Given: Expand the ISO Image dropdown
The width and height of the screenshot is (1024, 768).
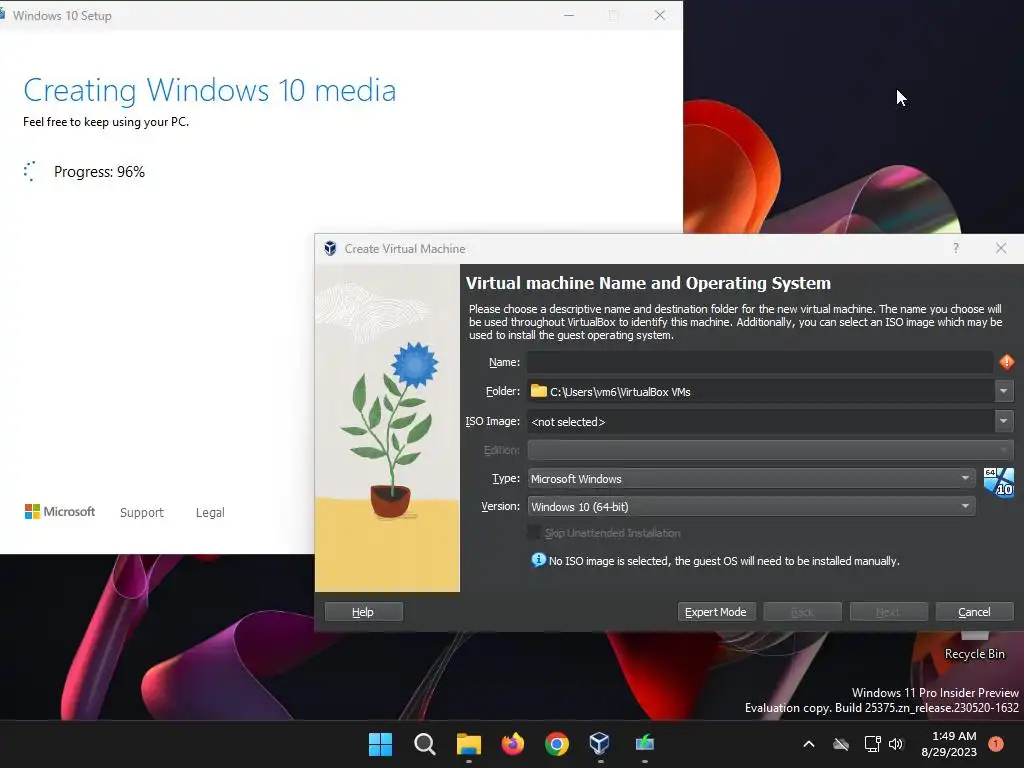Looking at the screenshot, I should coord(1004,421).
